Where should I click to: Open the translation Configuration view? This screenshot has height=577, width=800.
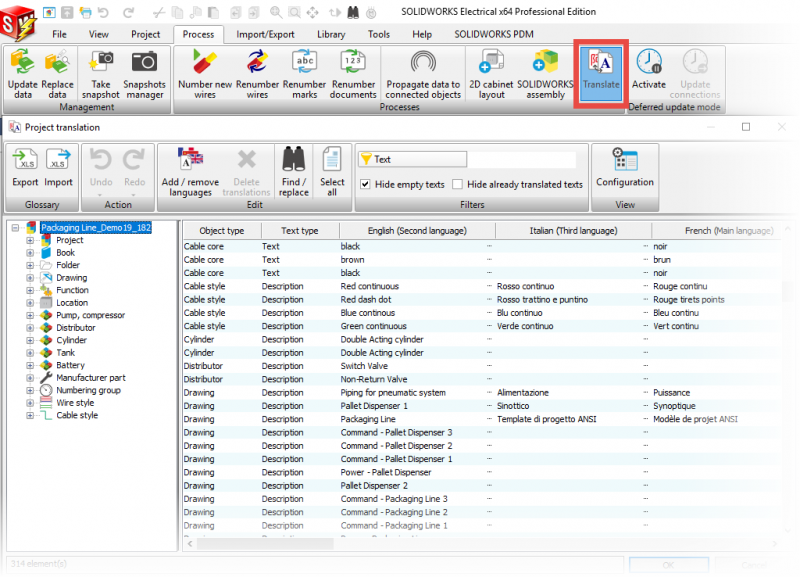pos(624,168)
